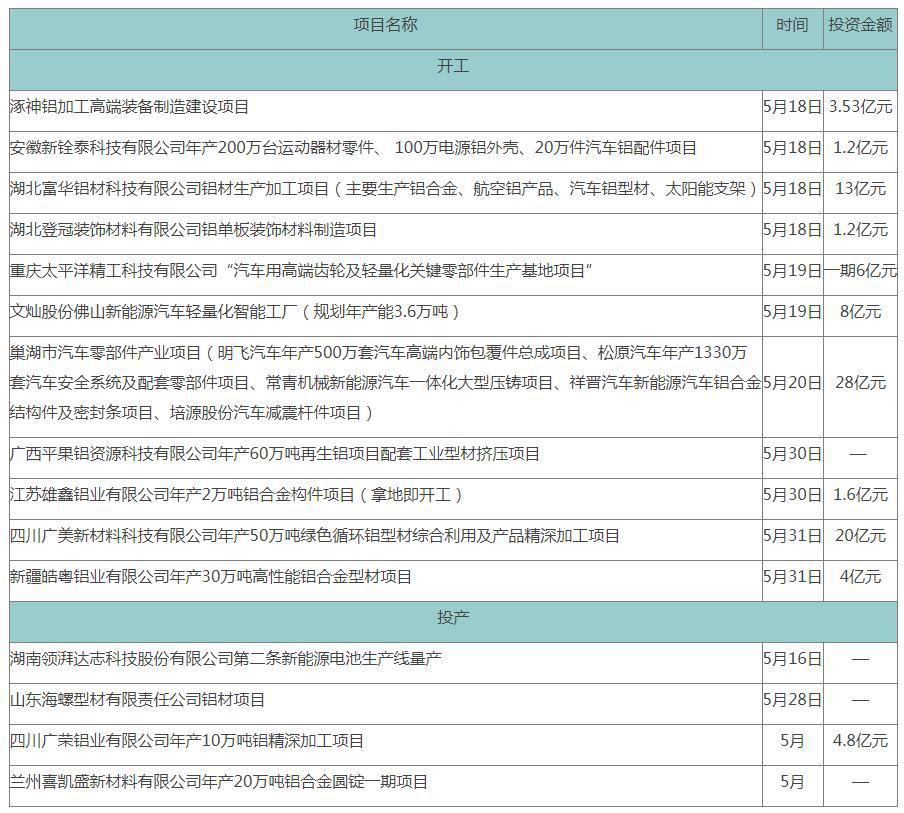904x813 pixels.
Task: Select 湖北登冠装饰材料有限公司 project name
Action: pyautogui.click(x=193, y=230)
